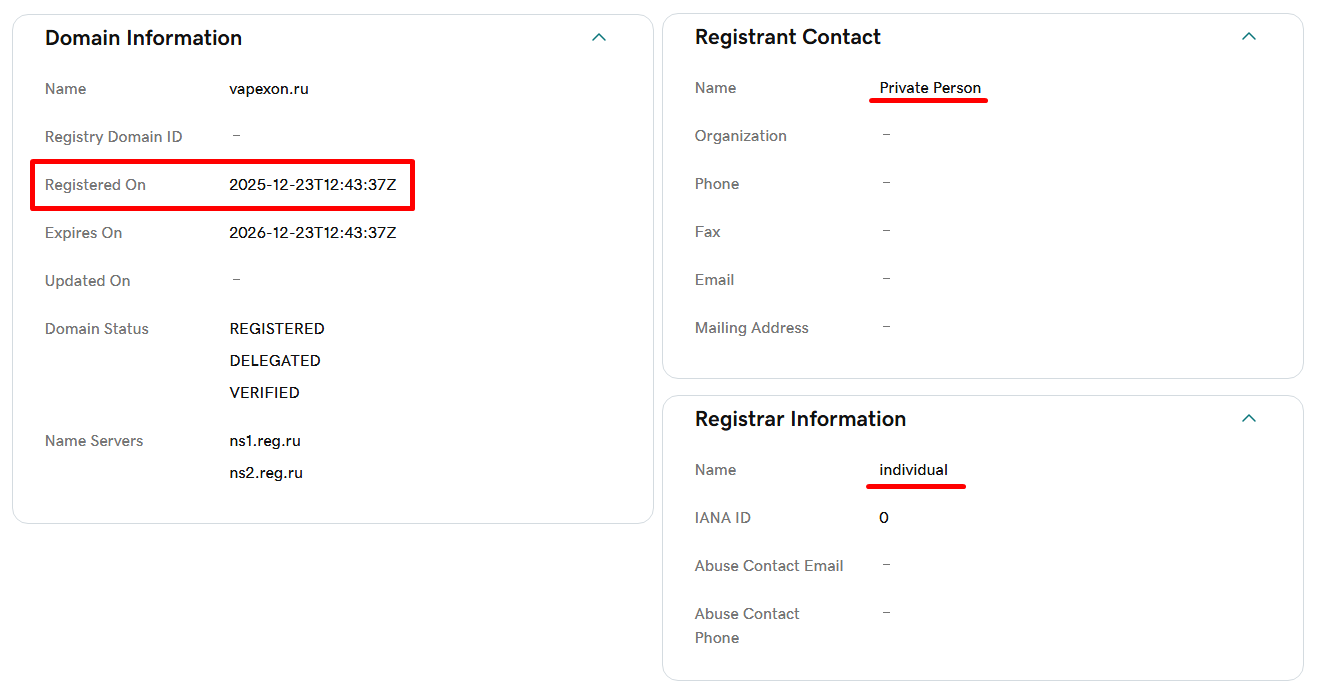Collapse the Registrar Information section chevron
The width and height of the screenshot is (1318, 688).
pos(1248,419)
